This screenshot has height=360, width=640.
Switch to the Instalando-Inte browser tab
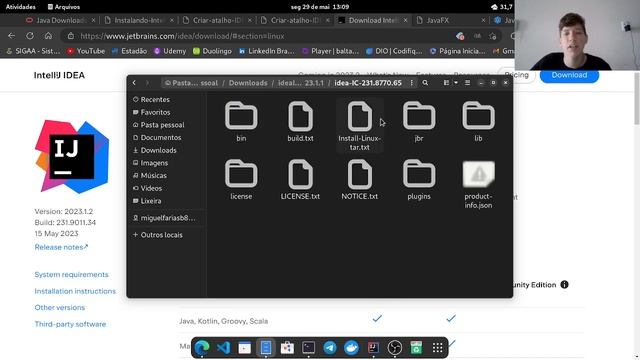[x=138, y=20]
